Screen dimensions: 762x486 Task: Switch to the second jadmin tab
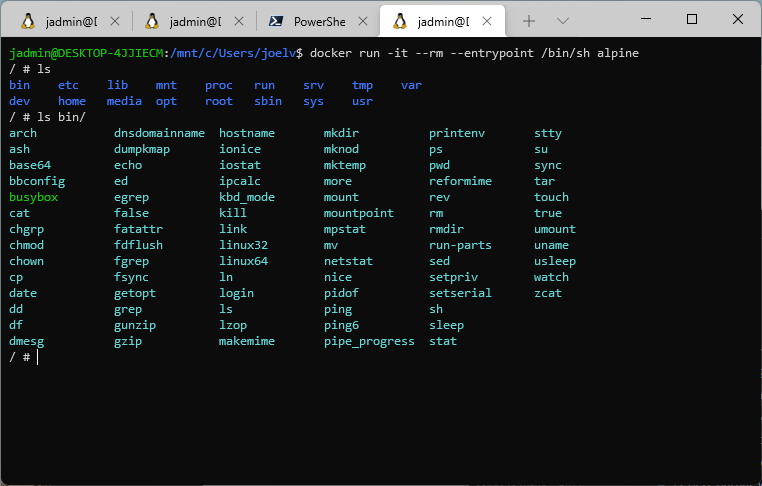(x=192, y=21)
